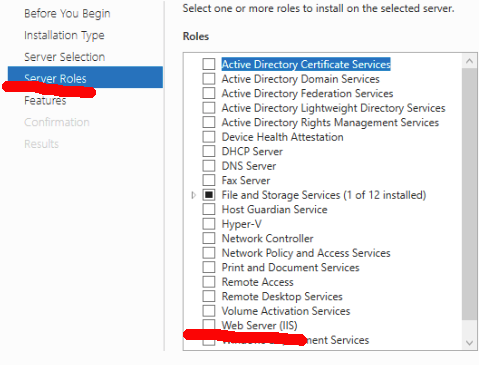The height and width of the screenshot is (365, 479).
Task: Select the Network Controller role label
Action: tap(267, 238)
